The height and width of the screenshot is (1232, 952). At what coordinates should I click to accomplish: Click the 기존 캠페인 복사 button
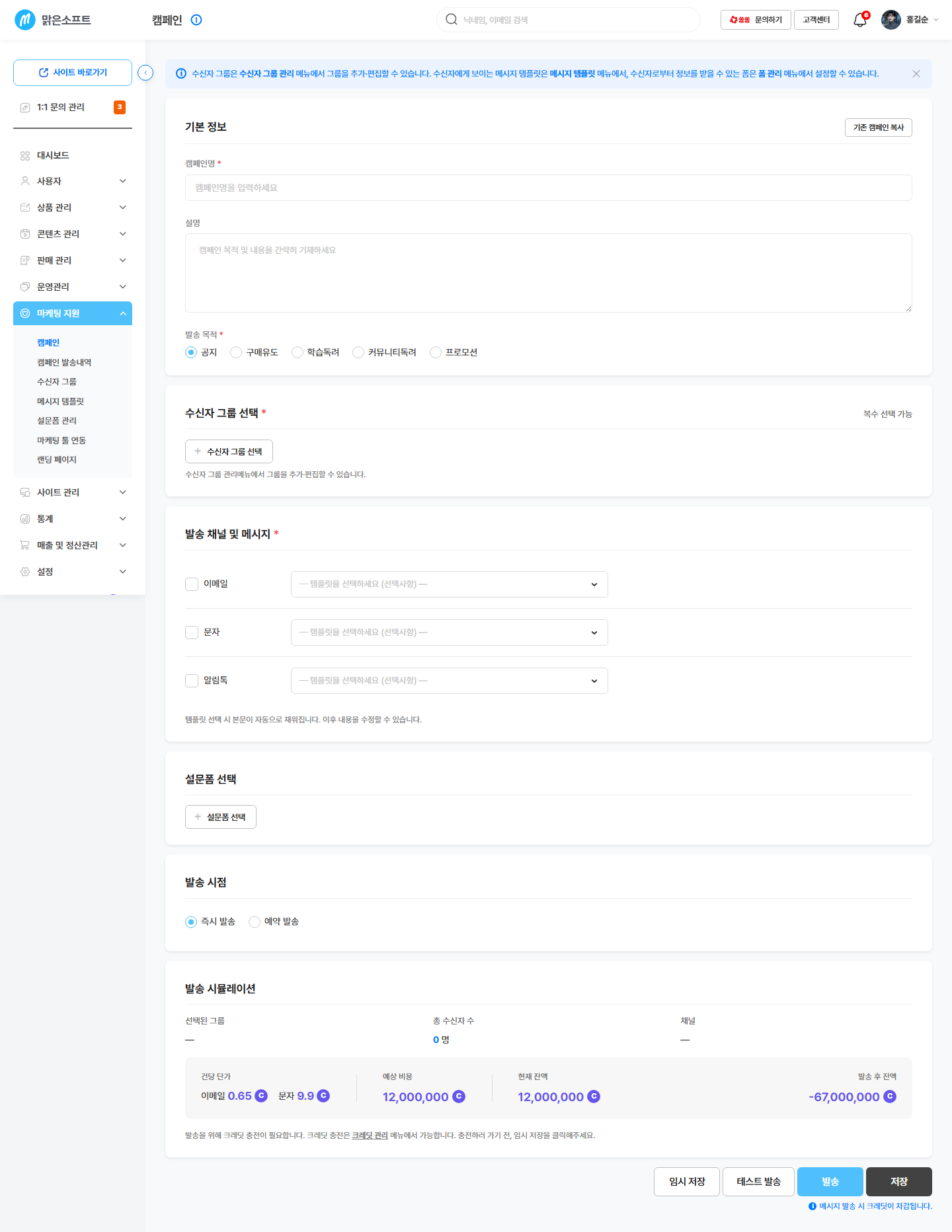coord(878,128)
